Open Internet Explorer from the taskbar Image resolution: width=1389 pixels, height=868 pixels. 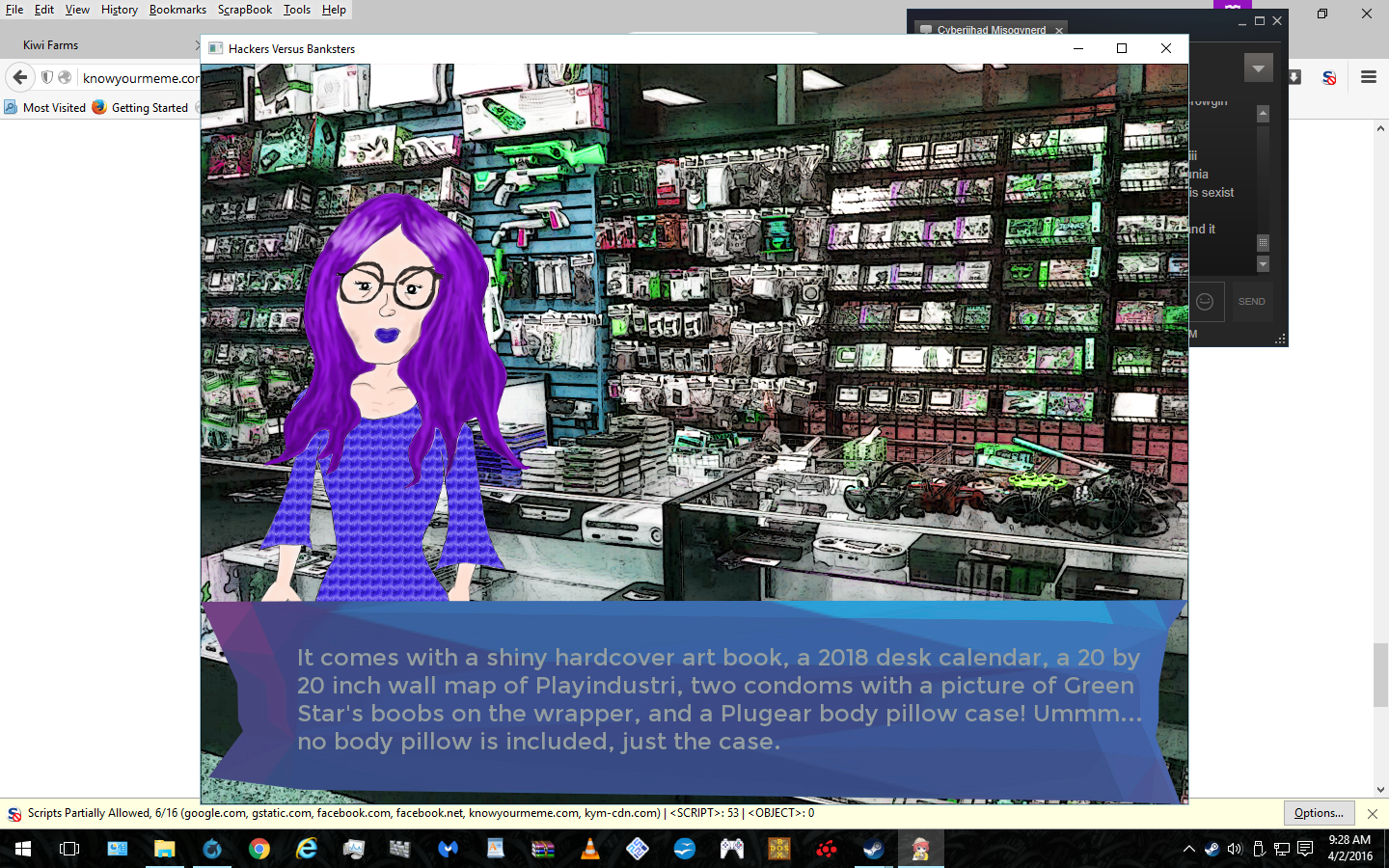click(x=307, y=849)
